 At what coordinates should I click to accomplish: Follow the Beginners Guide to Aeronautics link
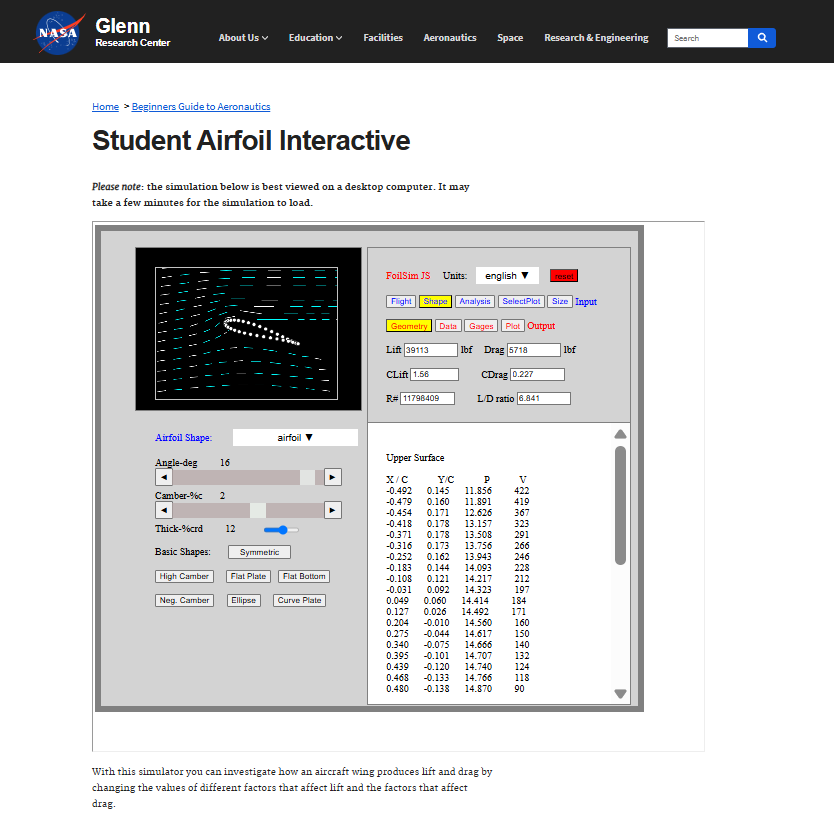point(200,107)
